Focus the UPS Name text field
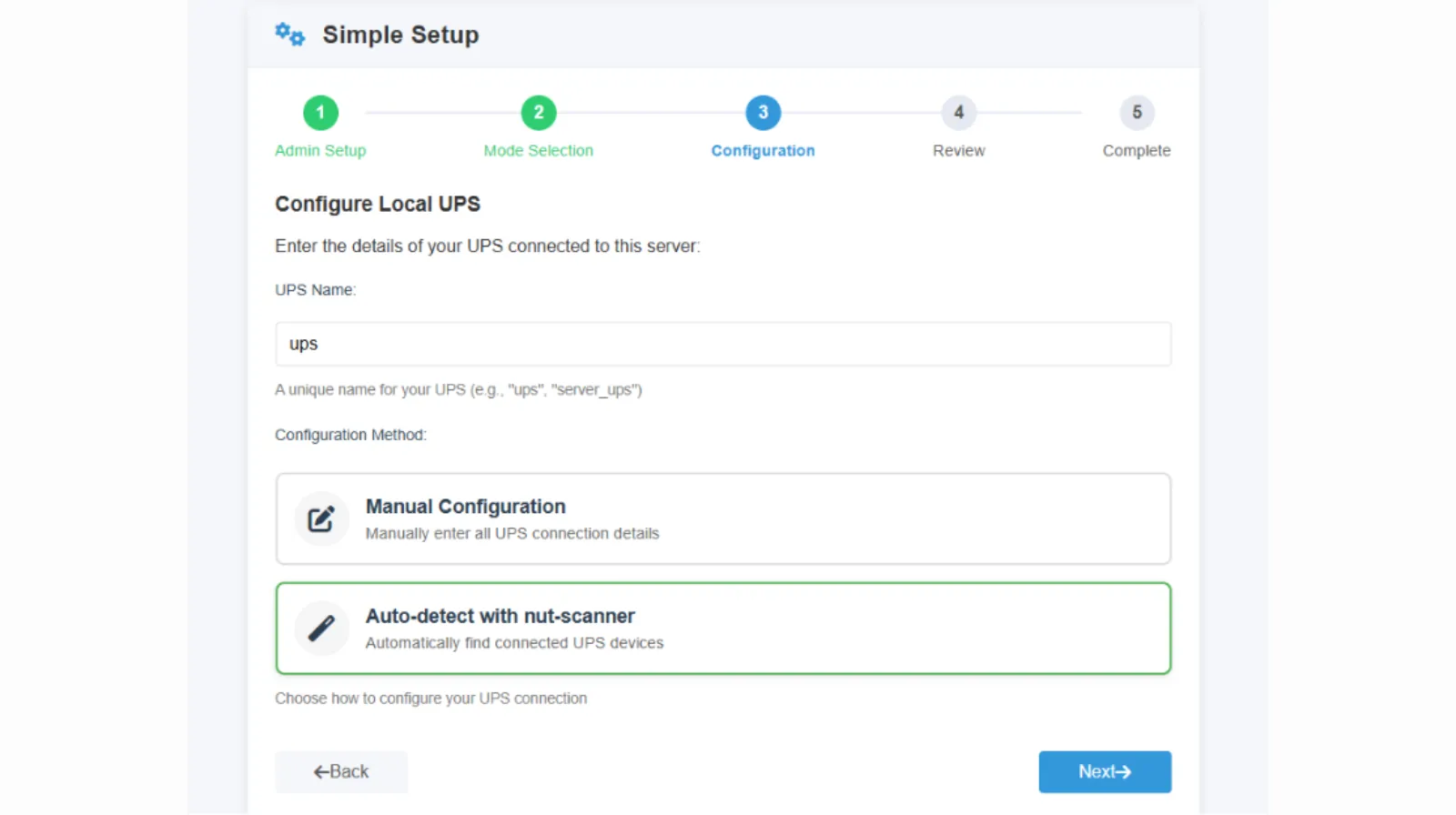 tap(723, 344)
